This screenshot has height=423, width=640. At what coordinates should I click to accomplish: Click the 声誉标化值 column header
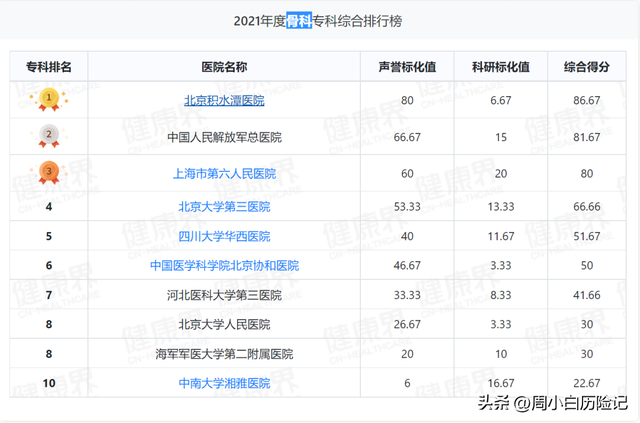[407, 67]
